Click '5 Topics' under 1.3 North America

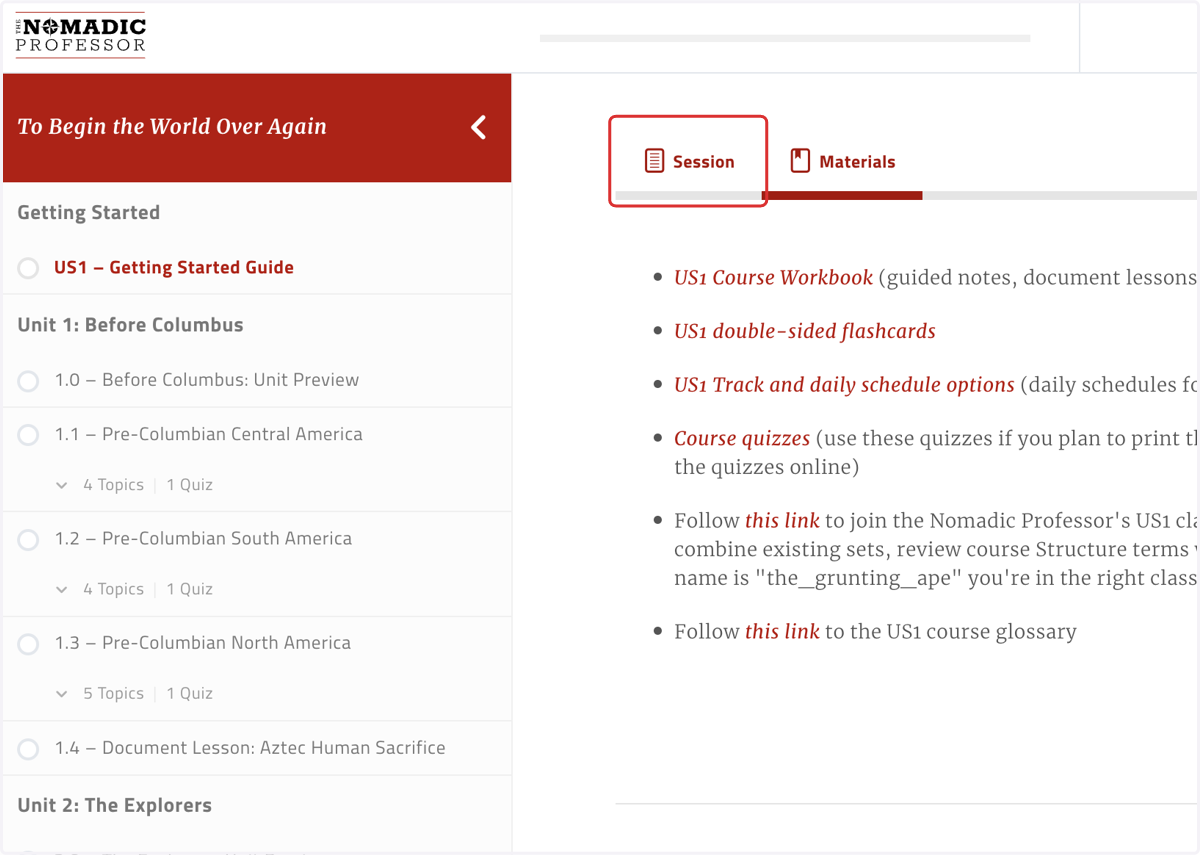pos(113,693)
